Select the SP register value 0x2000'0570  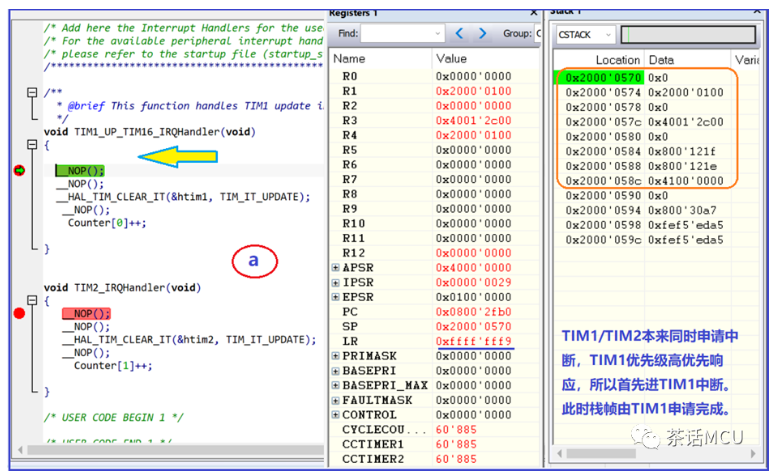point(473,327)
